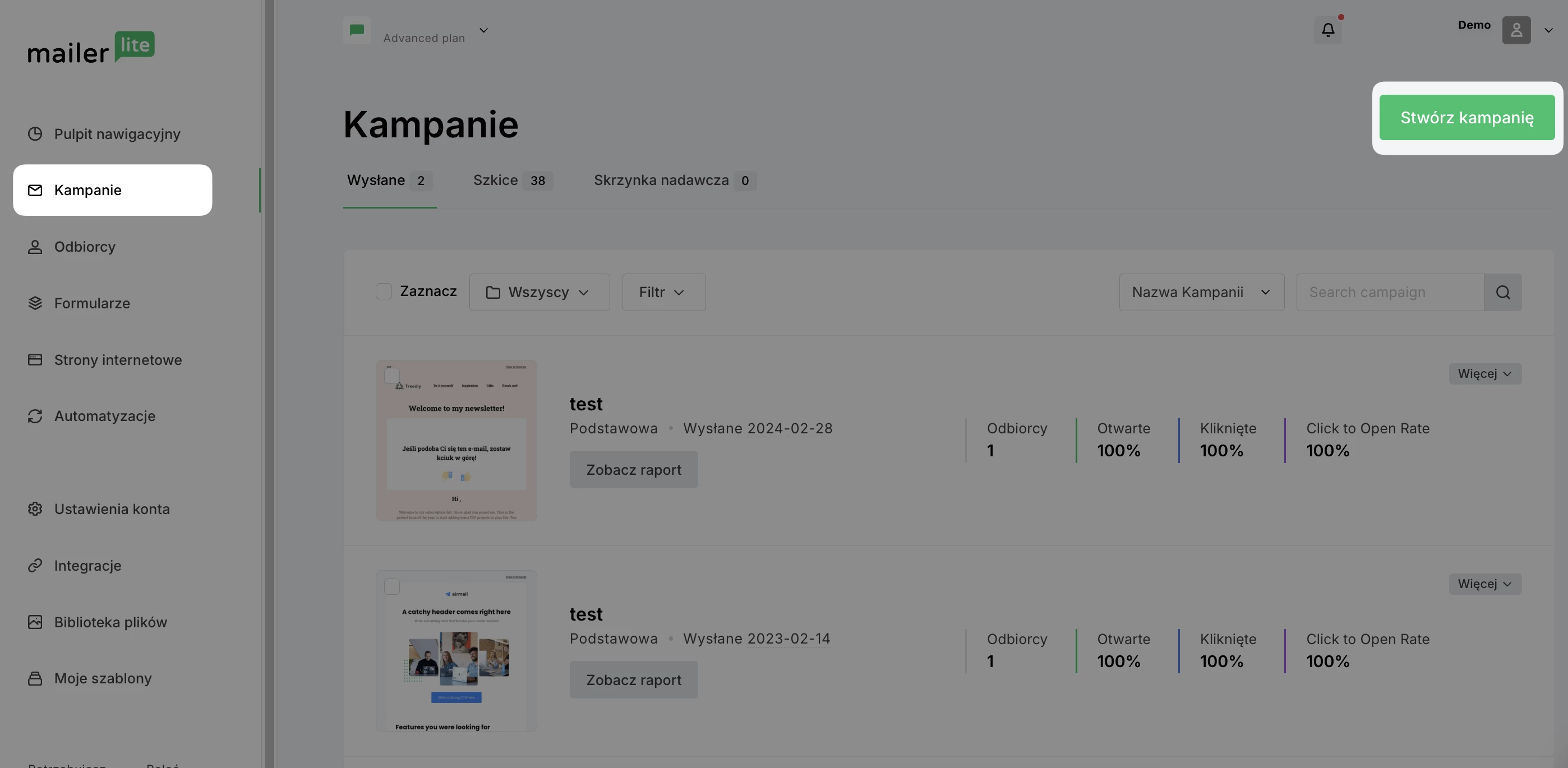Click the Integracje link icon
This screenshot has width=1568, height=768.
(x=35, y=566)
